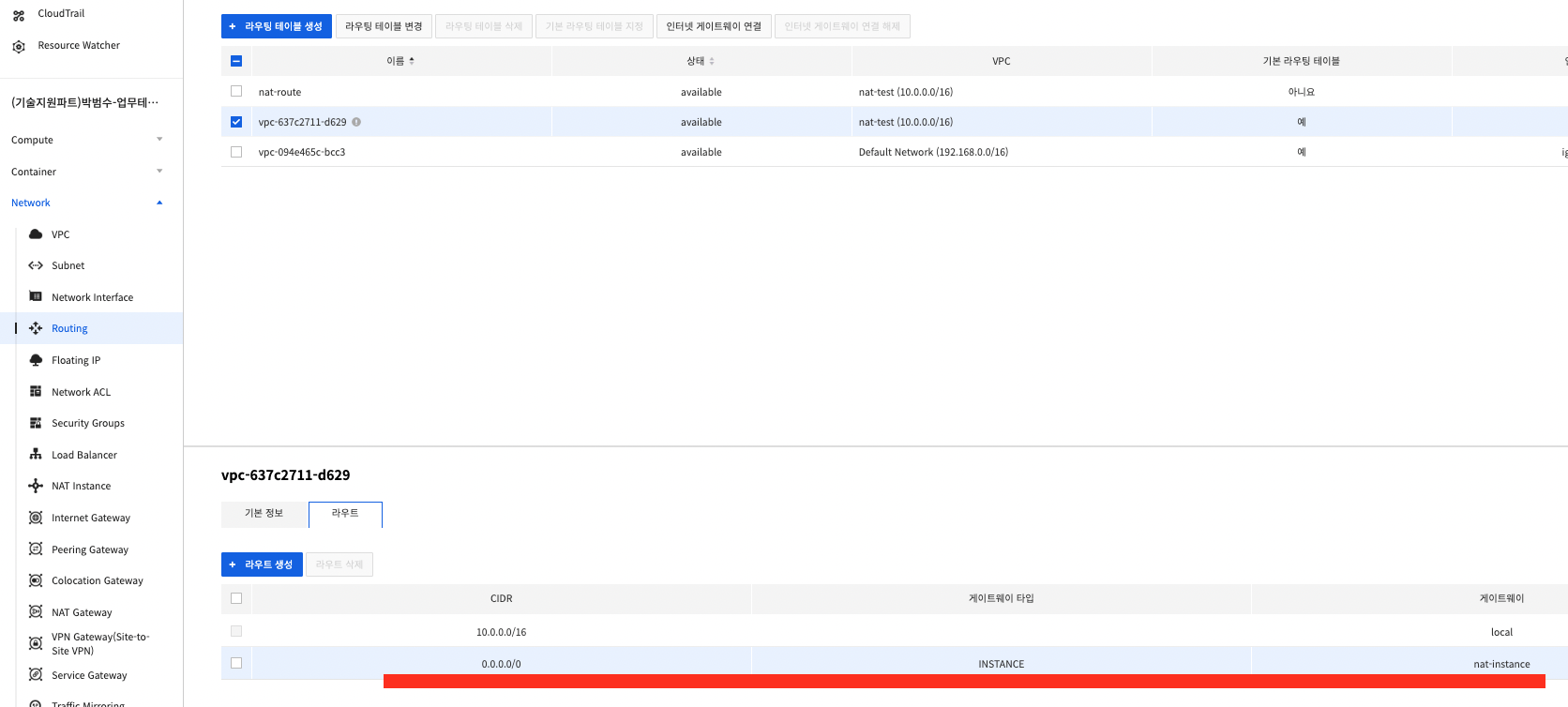Toggle the select-all routing tables checkbox
Image resolution: width=1568 pixels, height=707 pixels.
tap(236, 61)
